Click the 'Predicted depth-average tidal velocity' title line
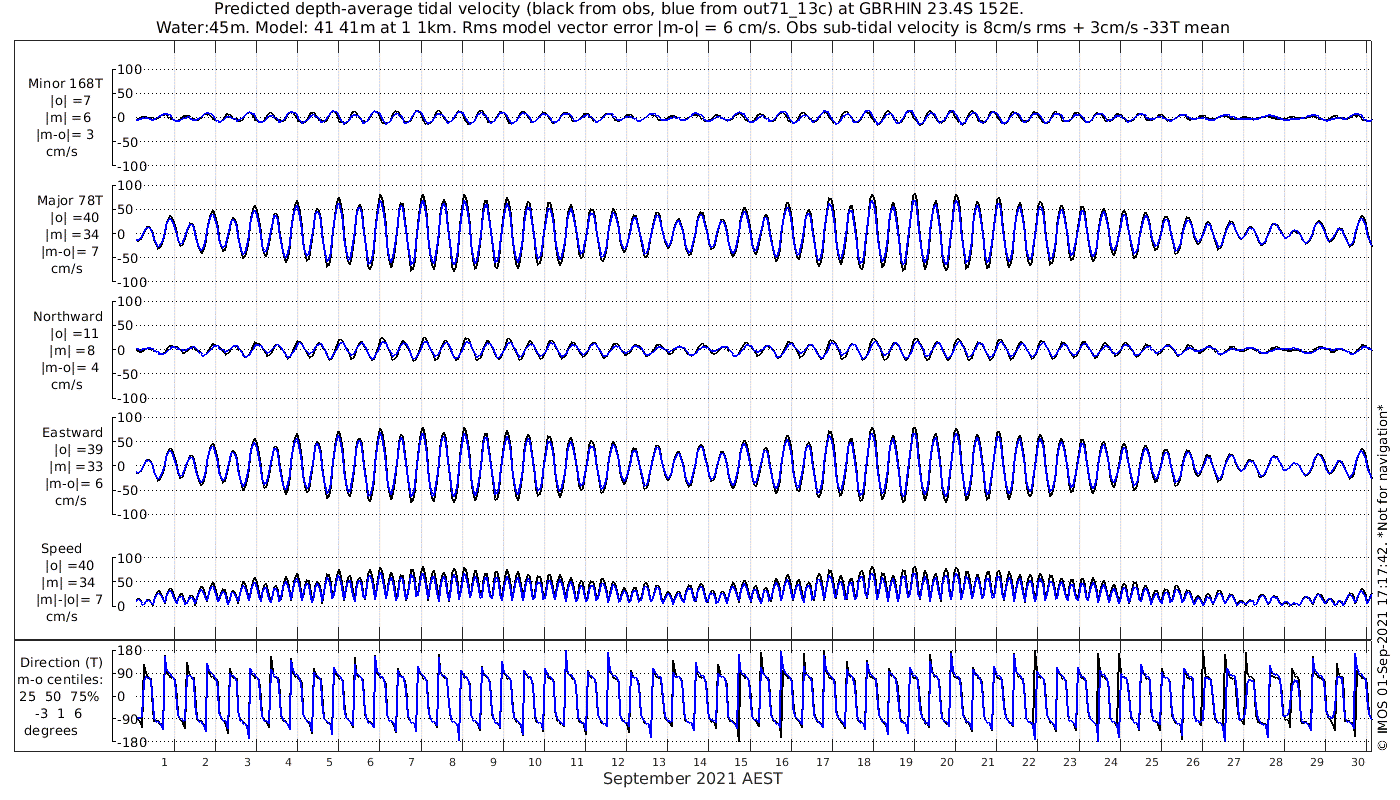This screenshot has height=800, width=1400. tap(619, 9)
